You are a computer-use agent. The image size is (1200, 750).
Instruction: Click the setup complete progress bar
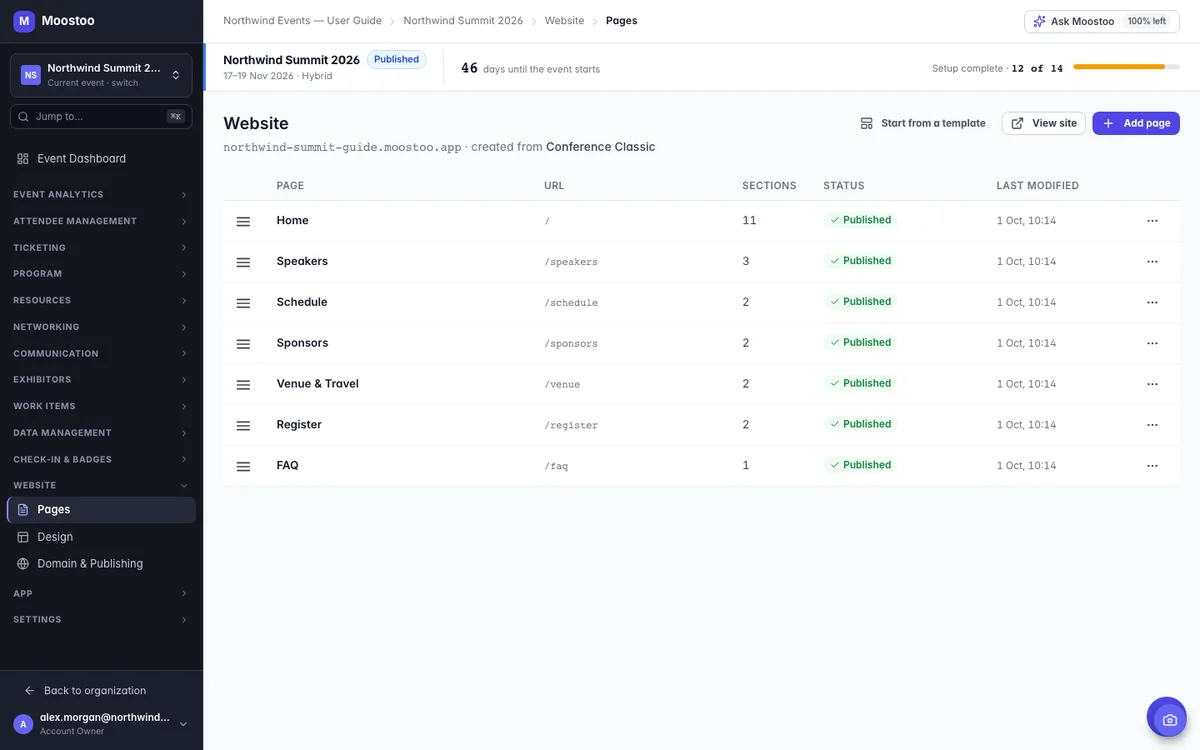coord(1126,67)
